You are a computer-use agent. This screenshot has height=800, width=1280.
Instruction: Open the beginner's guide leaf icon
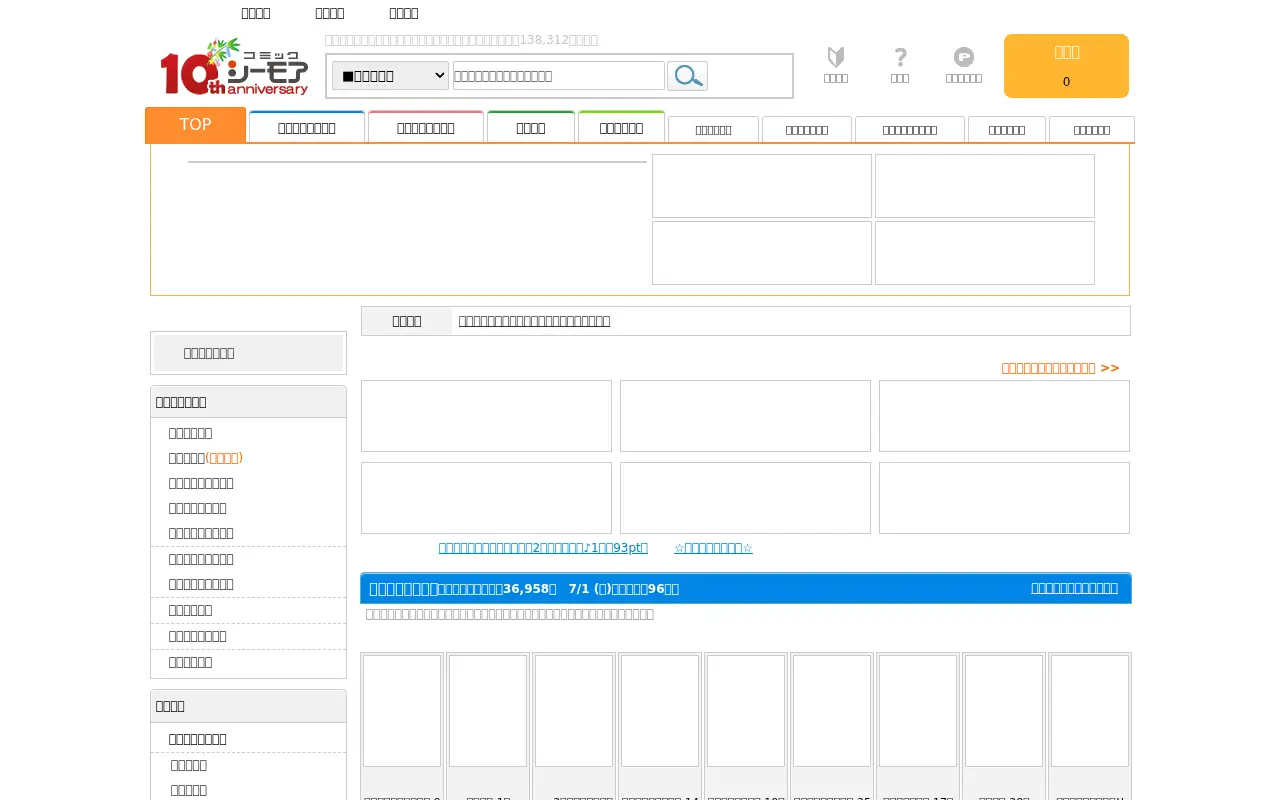(x=836, y=65)
